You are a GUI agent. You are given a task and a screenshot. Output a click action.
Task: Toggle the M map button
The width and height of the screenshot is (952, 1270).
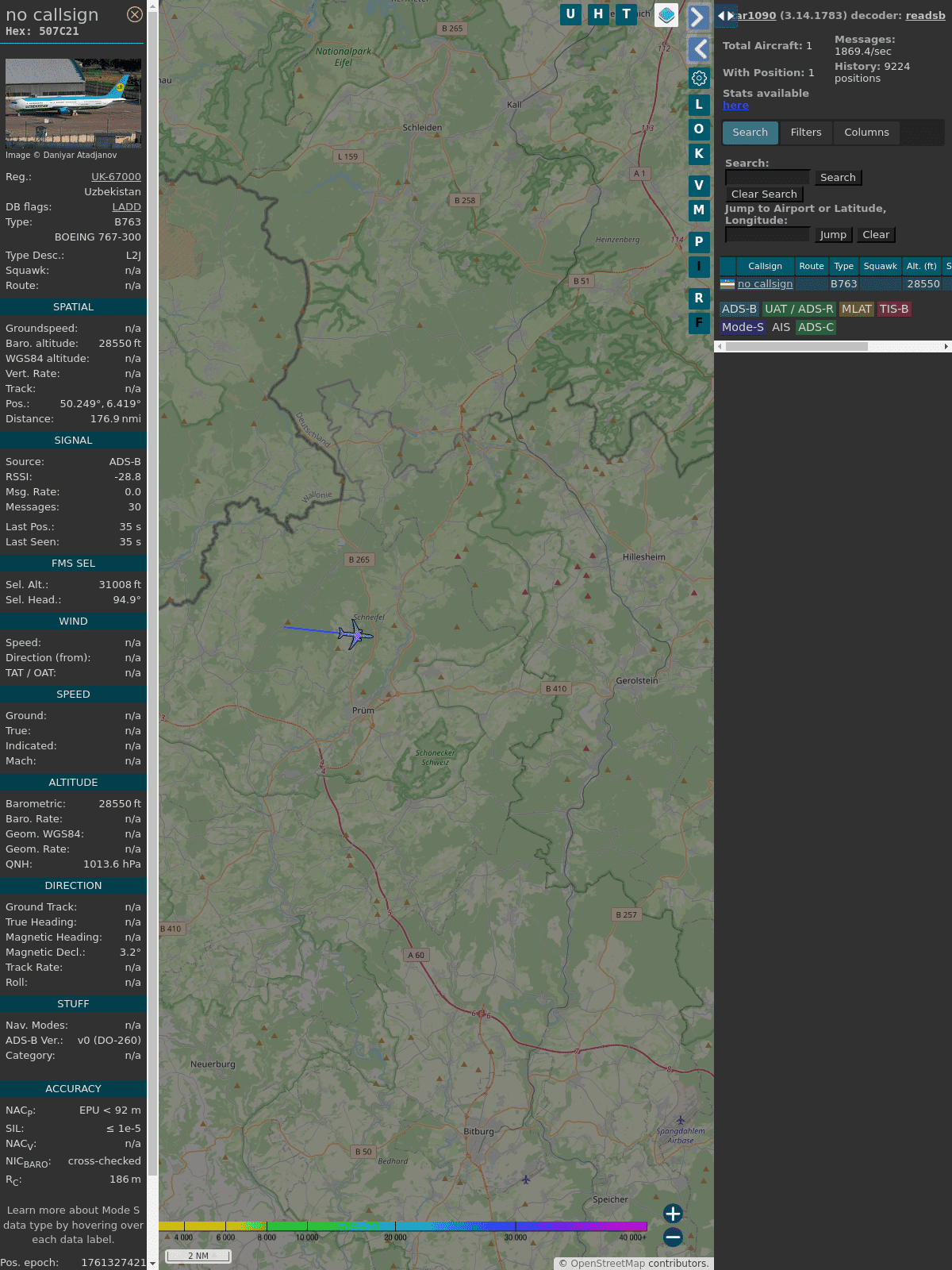tap(699, 210)
